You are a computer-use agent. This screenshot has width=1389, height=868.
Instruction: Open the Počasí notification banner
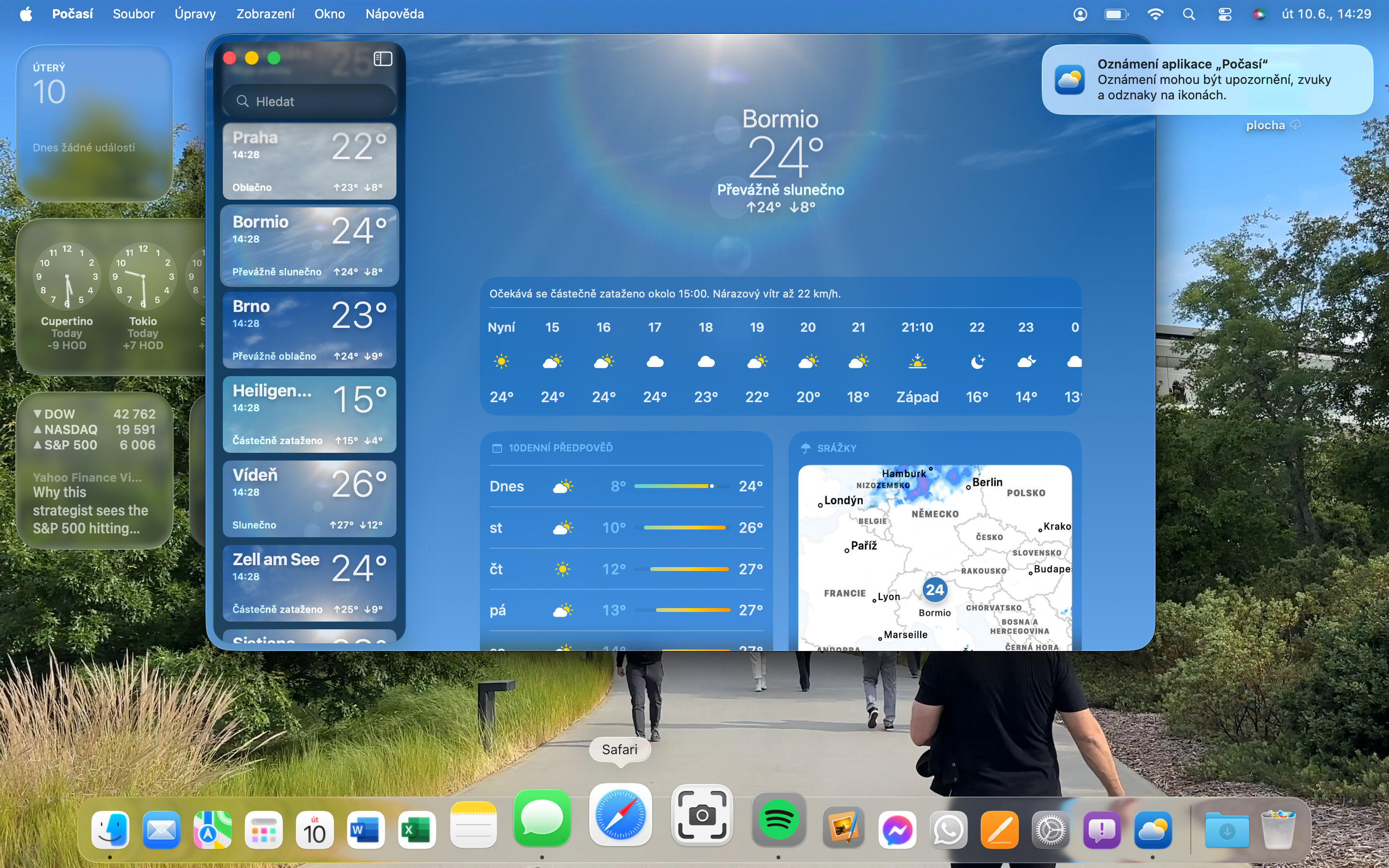click(1207, 80)
